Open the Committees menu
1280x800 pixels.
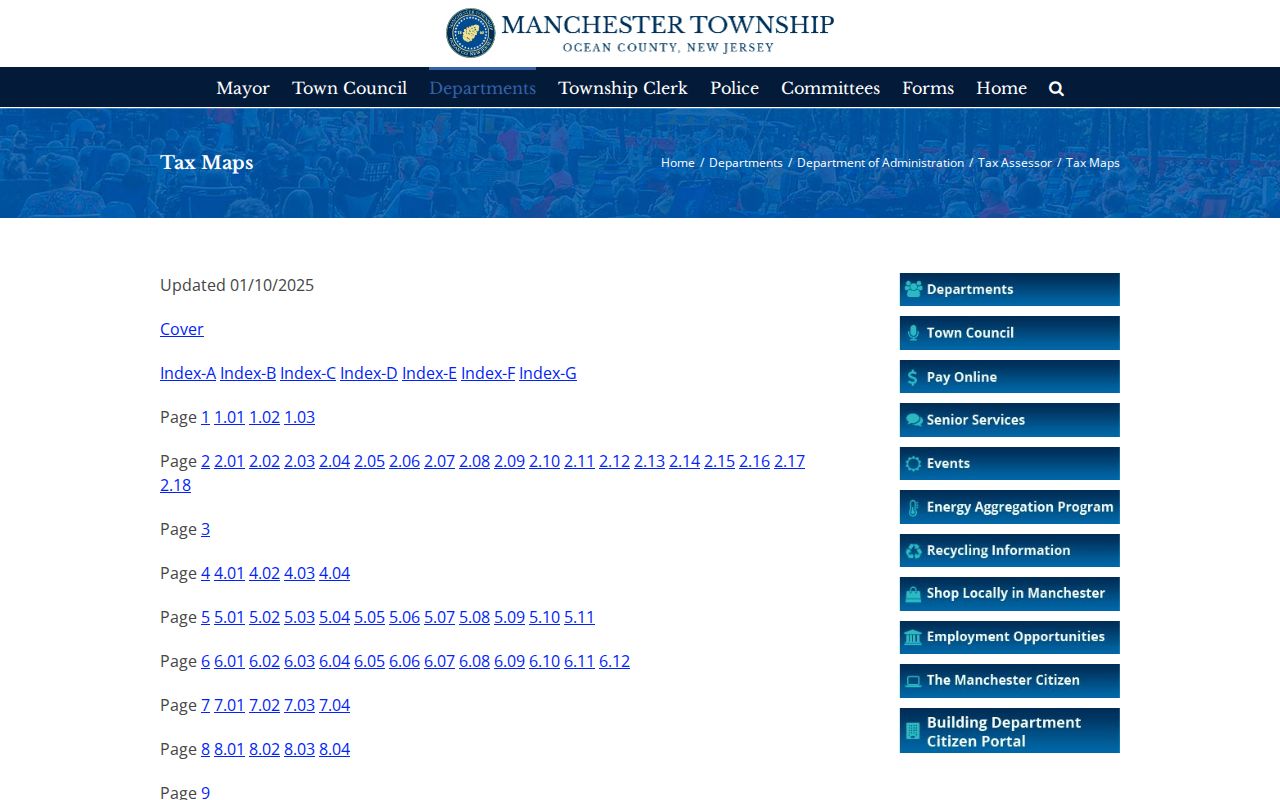point(830,88)
